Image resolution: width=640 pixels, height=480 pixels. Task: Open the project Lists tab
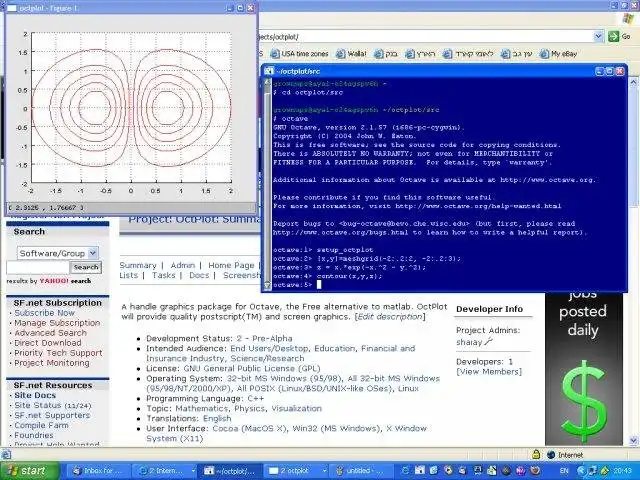coord(129,276)
